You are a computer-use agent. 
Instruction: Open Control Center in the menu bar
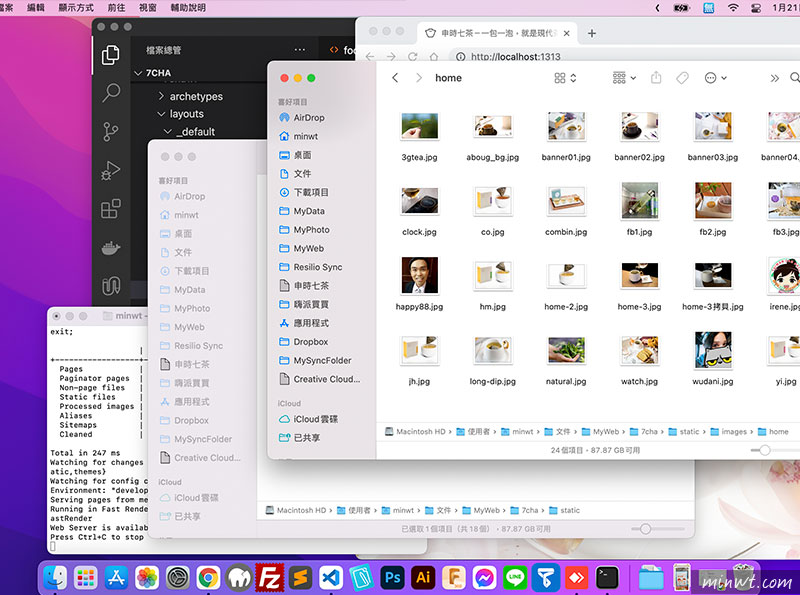pyautogui.click(x=757, y=8)
